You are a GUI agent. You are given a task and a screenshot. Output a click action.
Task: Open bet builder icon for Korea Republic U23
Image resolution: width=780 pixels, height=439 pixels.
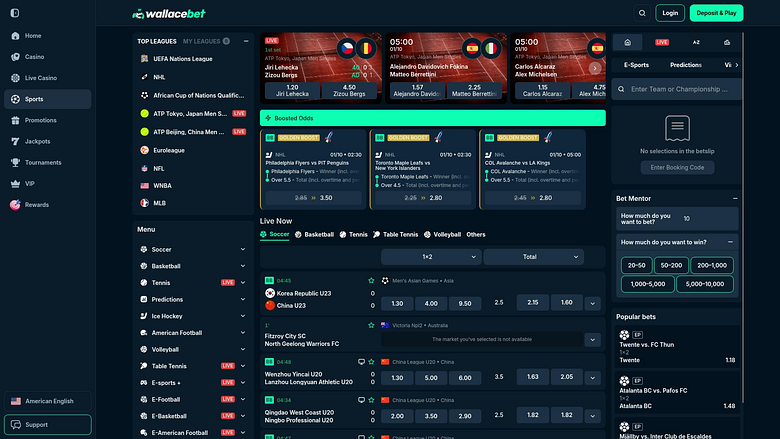tap(269, 280)
